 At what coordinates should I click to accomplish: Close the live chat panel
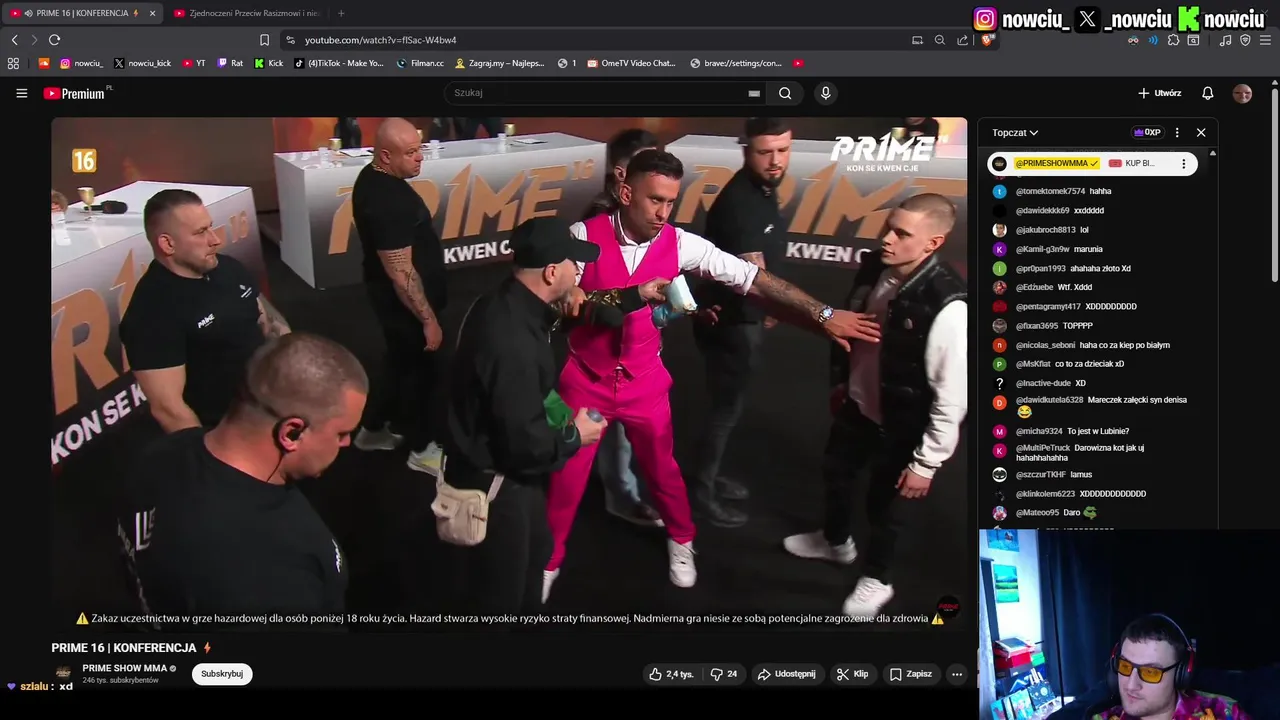tap(1201, 133)
